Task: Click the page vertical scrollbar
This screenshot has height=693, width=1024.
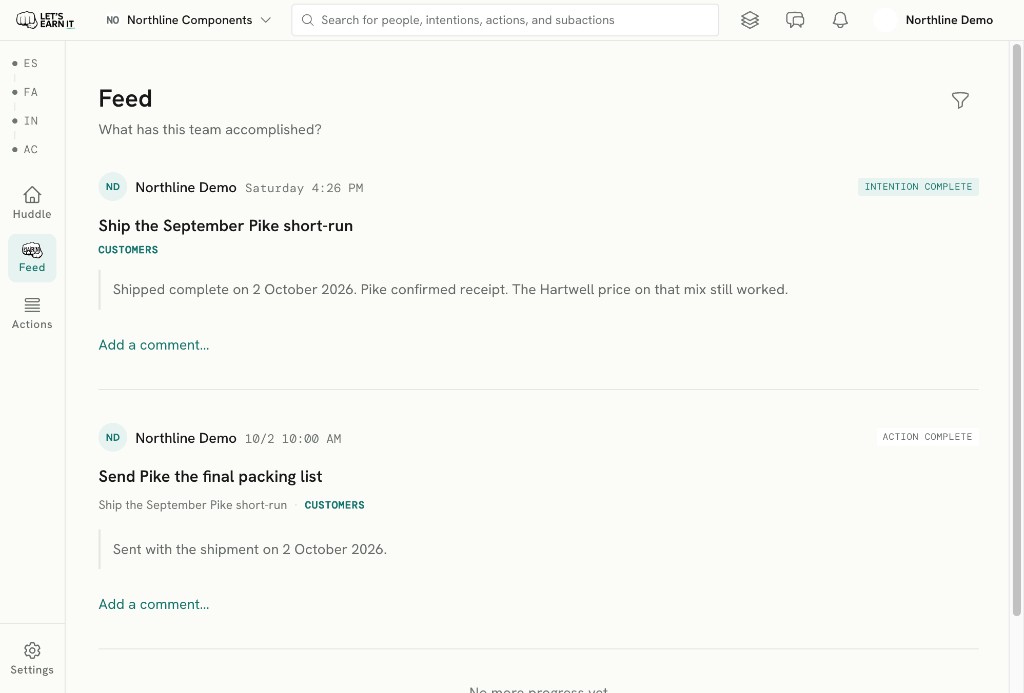Action: point(1017,329)
